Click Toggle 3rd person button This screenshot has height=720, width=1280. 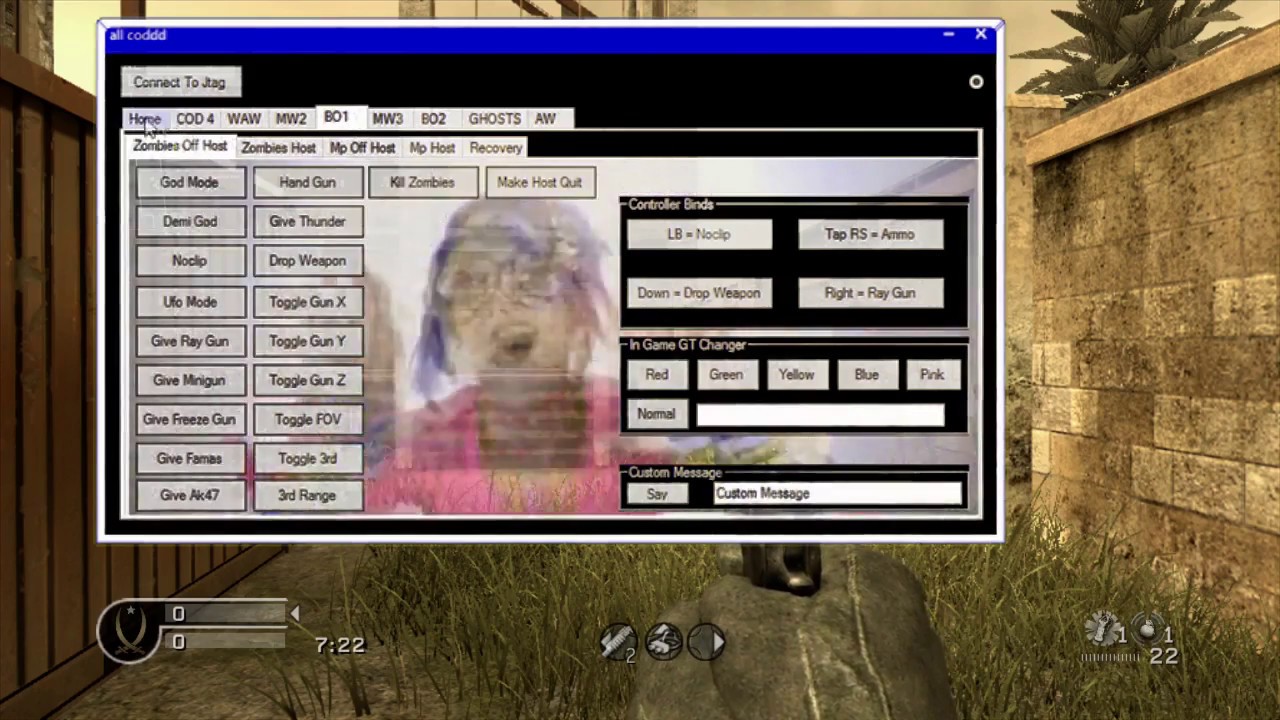pyautogui.click(x=308, y=458)
